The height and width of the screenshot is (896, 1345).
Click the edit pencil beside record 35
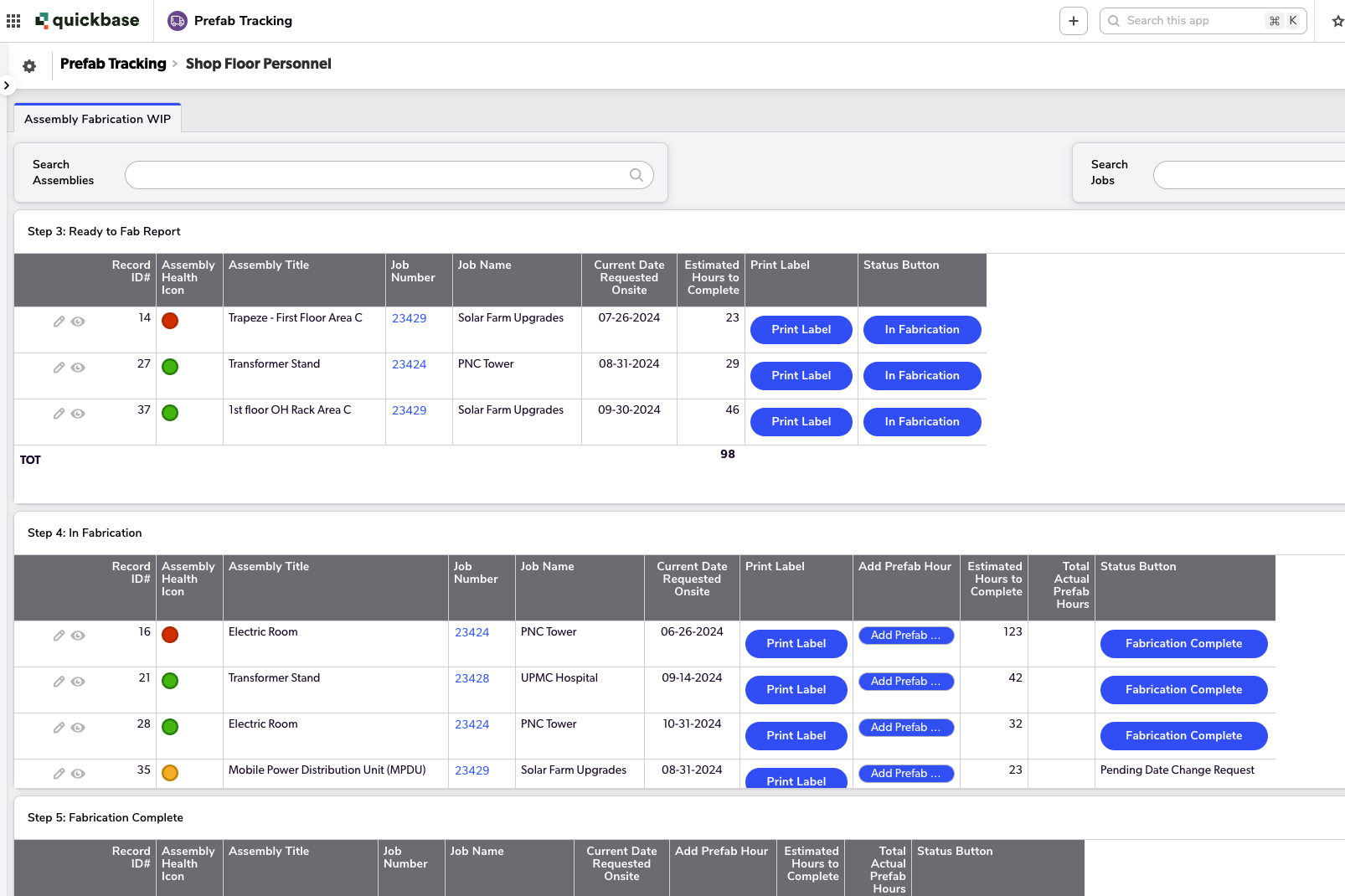click(59, 773)
